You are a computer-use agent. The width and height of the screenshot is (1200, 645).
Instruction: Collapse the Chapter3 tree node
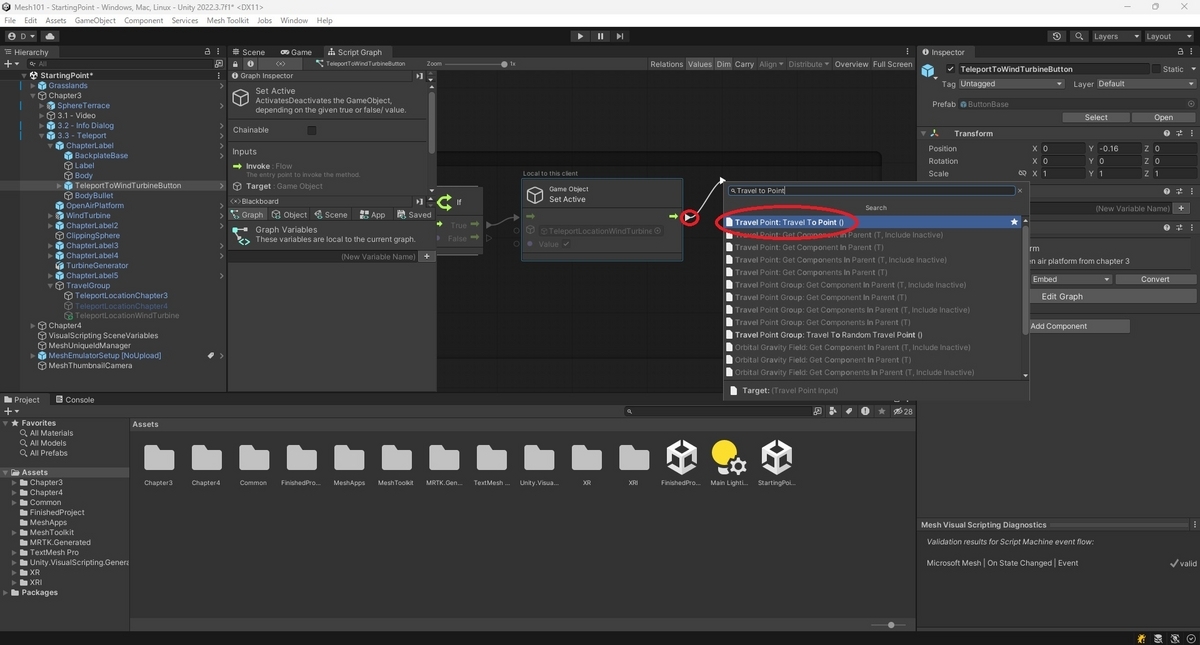[x=32, y=96]
